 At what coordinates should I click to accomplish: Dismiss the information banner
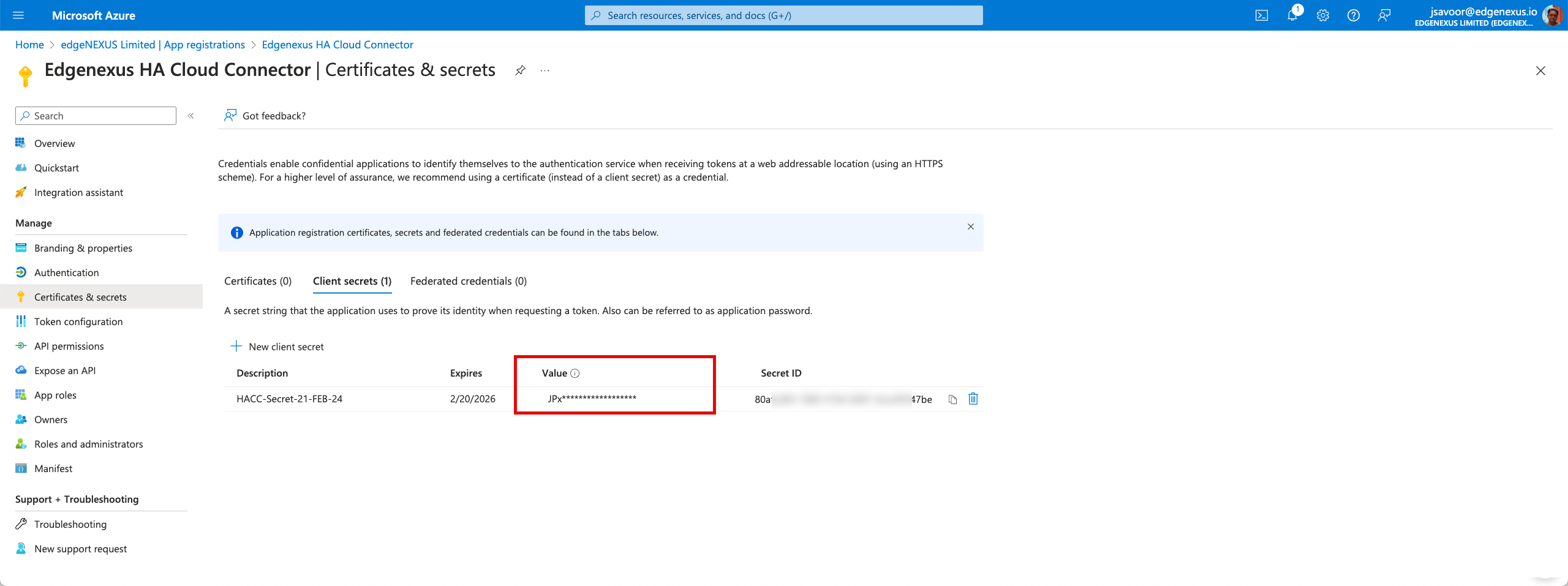pyautogui.click(x=971, y=227)
